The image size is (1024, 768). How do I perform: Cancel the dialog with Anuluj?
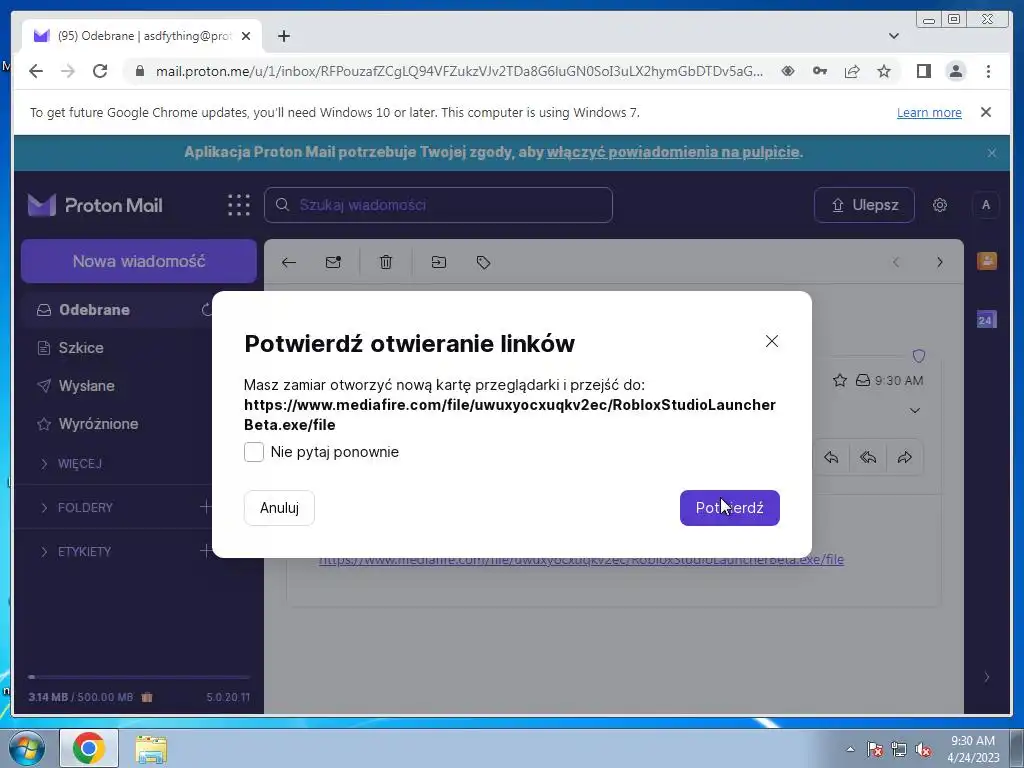coord(279,507)
